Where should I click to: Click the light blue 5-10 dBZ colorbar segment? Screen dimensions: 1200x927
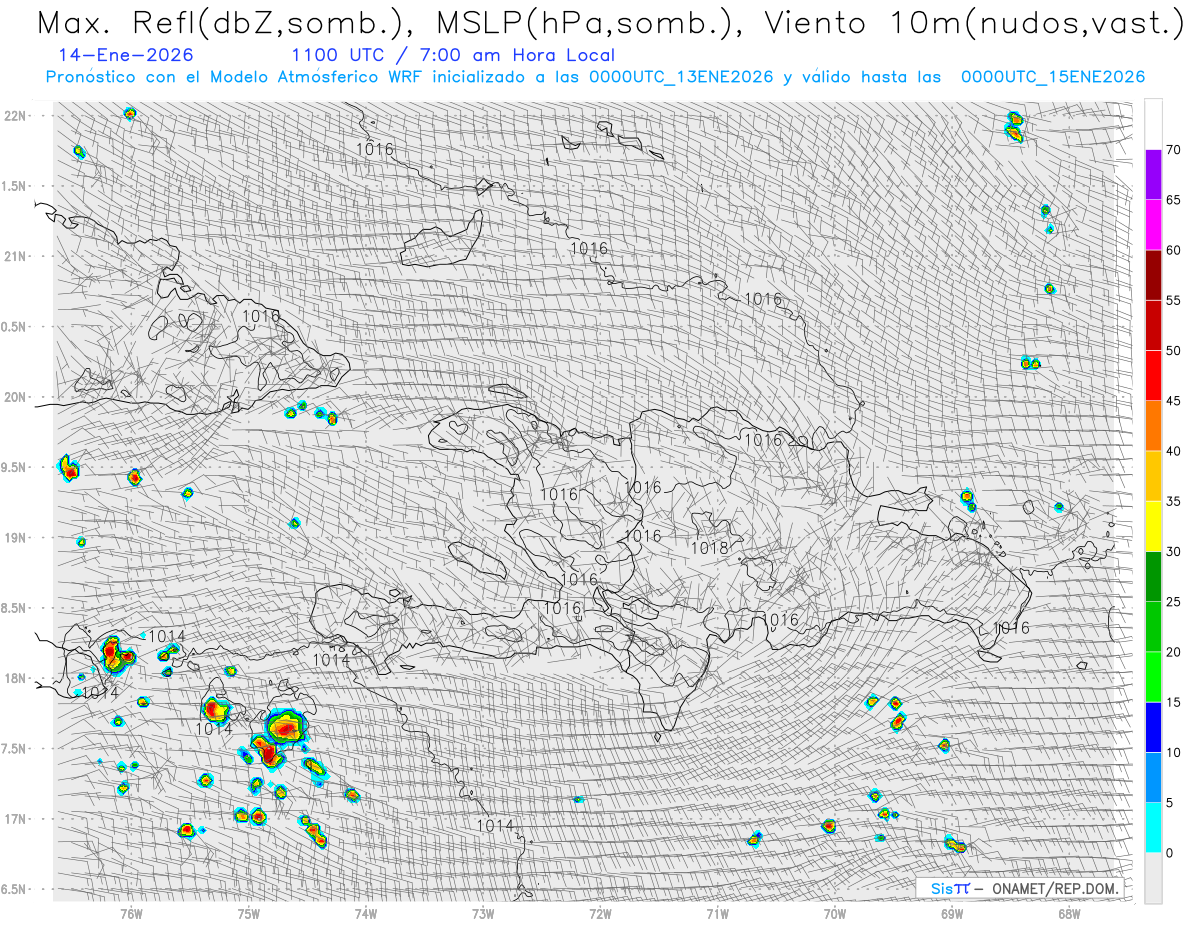(1153, 777)
